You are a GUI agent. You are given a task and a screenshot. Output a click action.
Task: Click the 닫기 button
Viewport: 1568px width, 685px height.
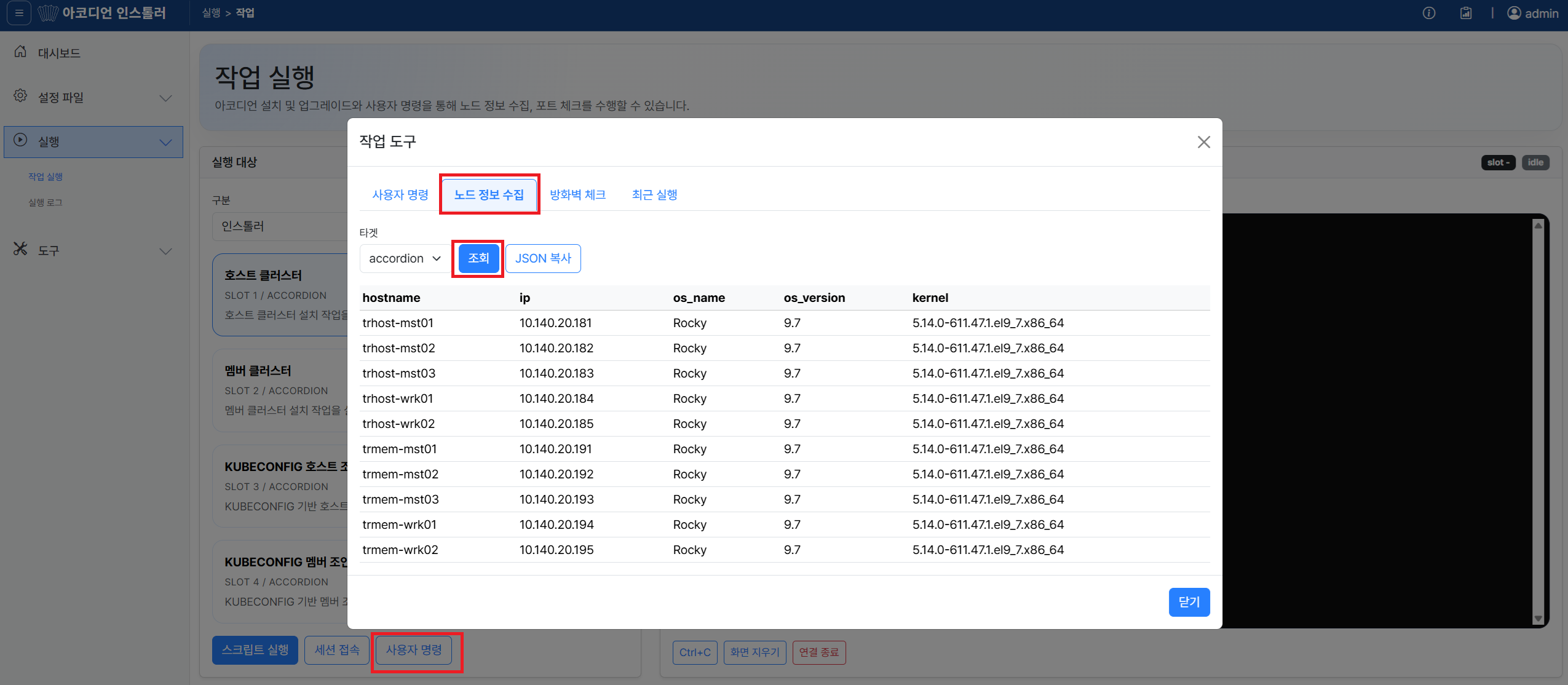tap(1189, 602)
